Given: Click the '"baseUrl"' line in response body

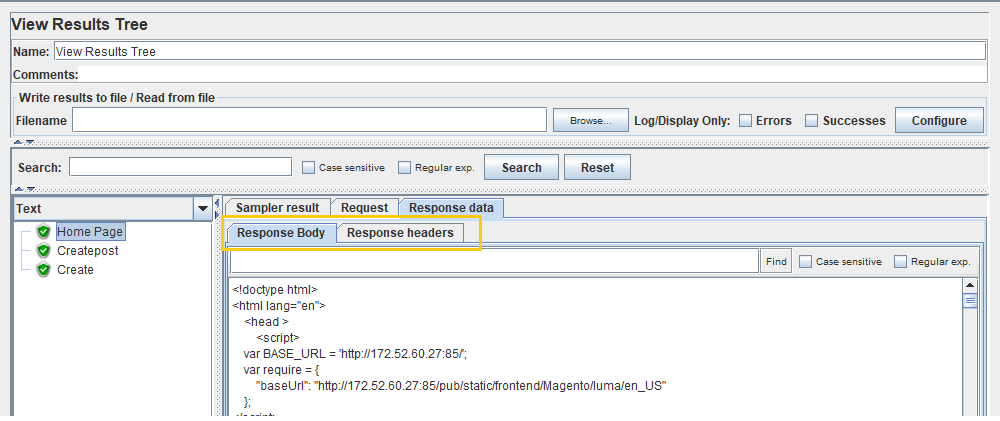Looking at the screenshot, I should click(x=460, y=386).
